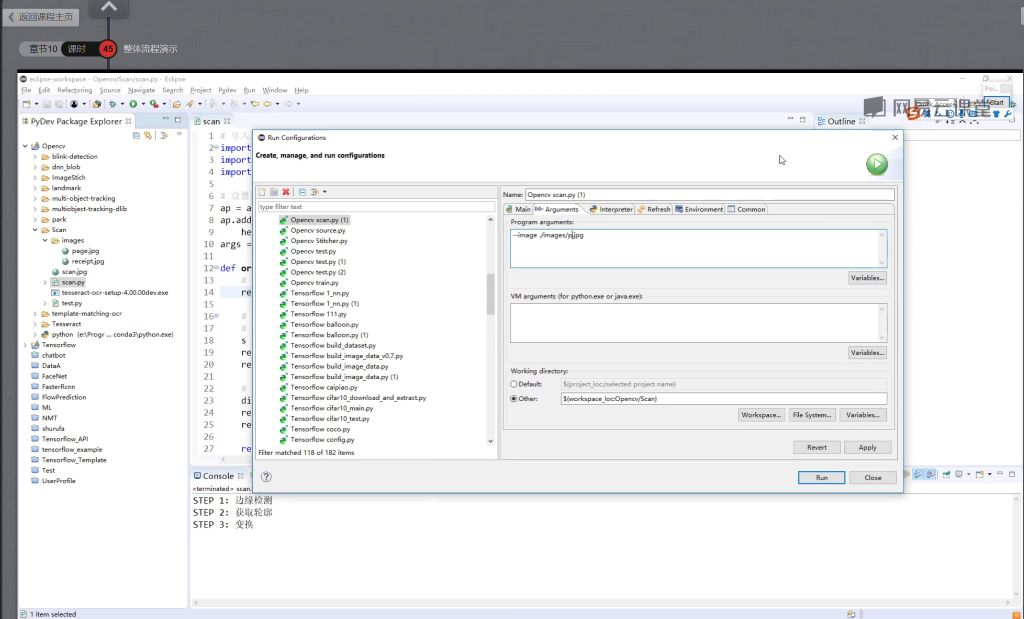Click the Outline view icon
1024x619 pixels.
[822, 121]
